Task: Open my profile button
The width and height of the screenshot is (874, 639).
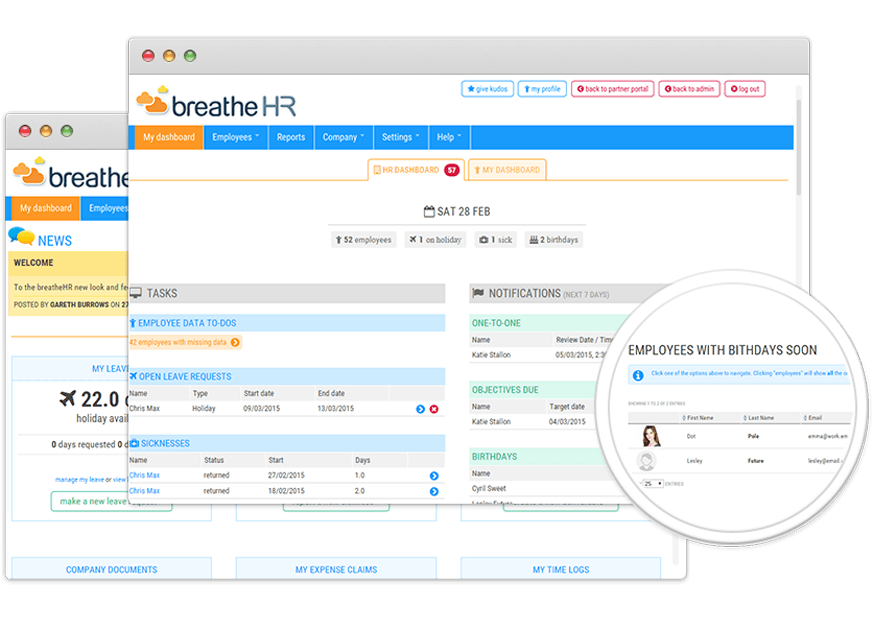Action: click(x=542, y=89)
